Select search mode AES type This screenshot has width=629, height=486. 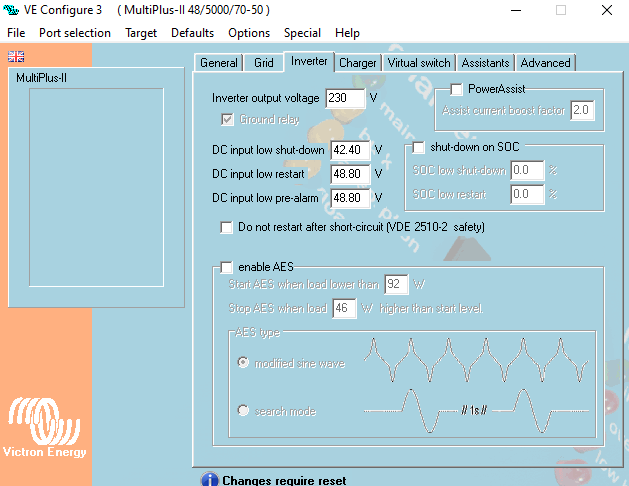pos(243,411)
